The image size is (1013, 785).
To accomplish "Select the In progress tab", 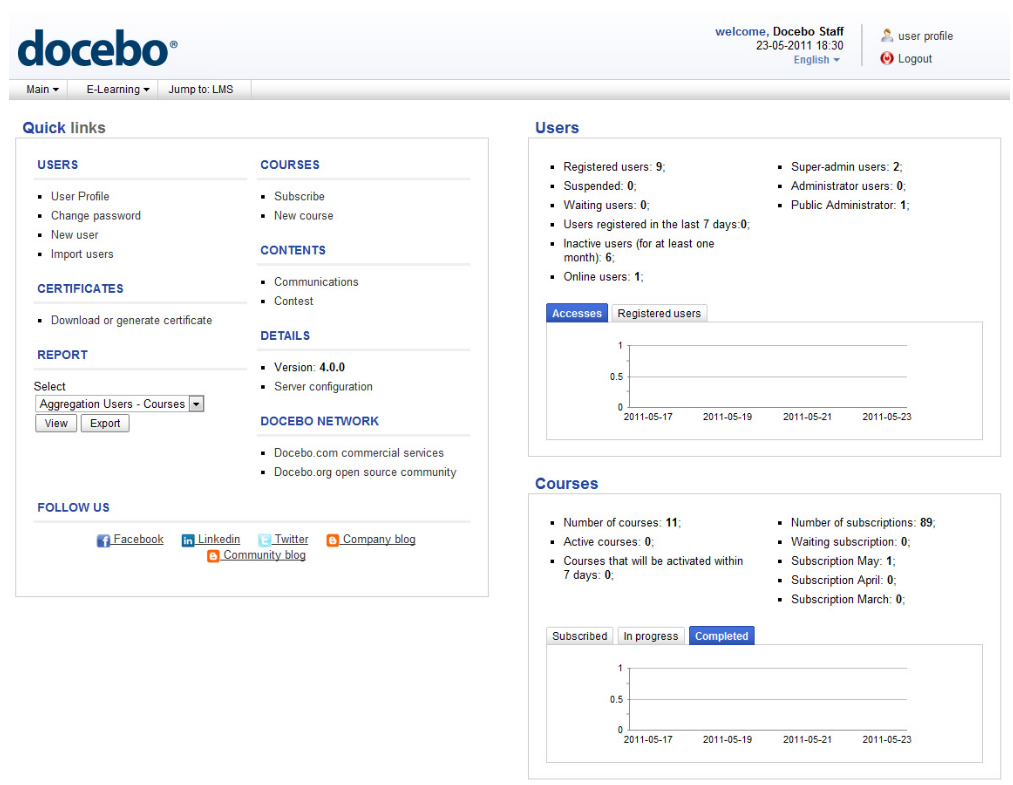I will click(x=651, y=636).
